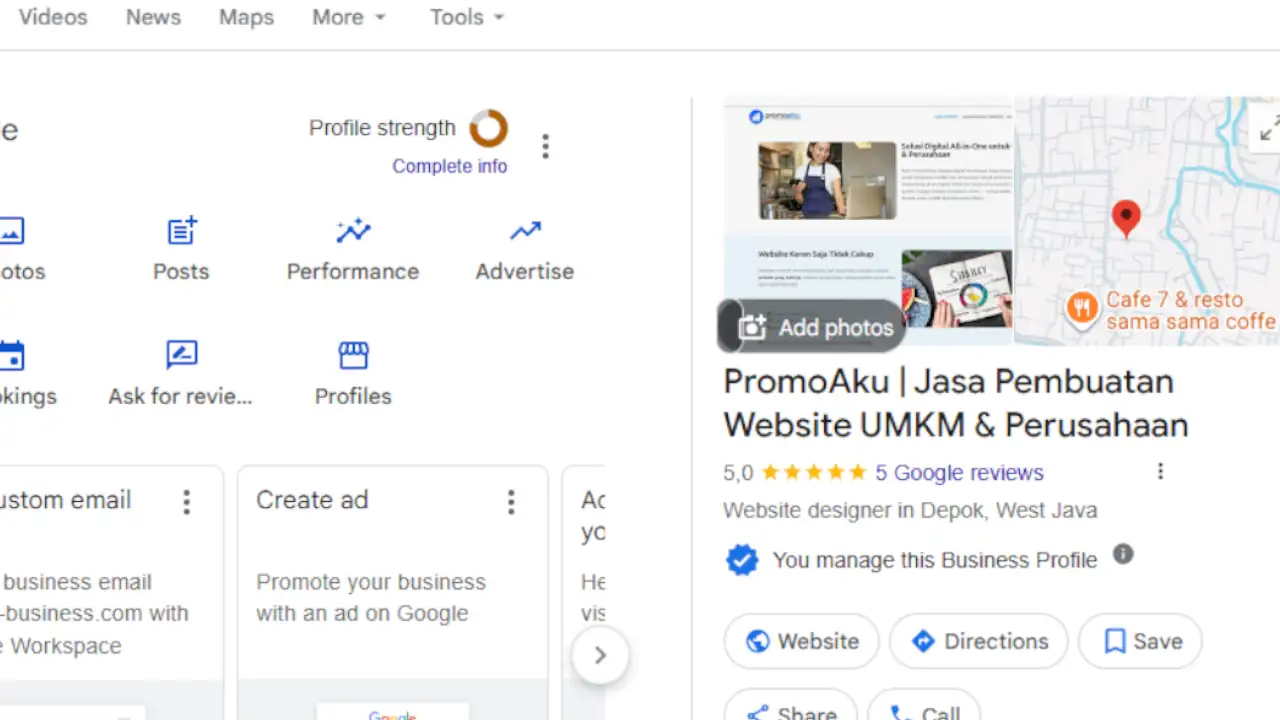Click the PromoAku business name title
The image size is (1280, 720).
955,403
